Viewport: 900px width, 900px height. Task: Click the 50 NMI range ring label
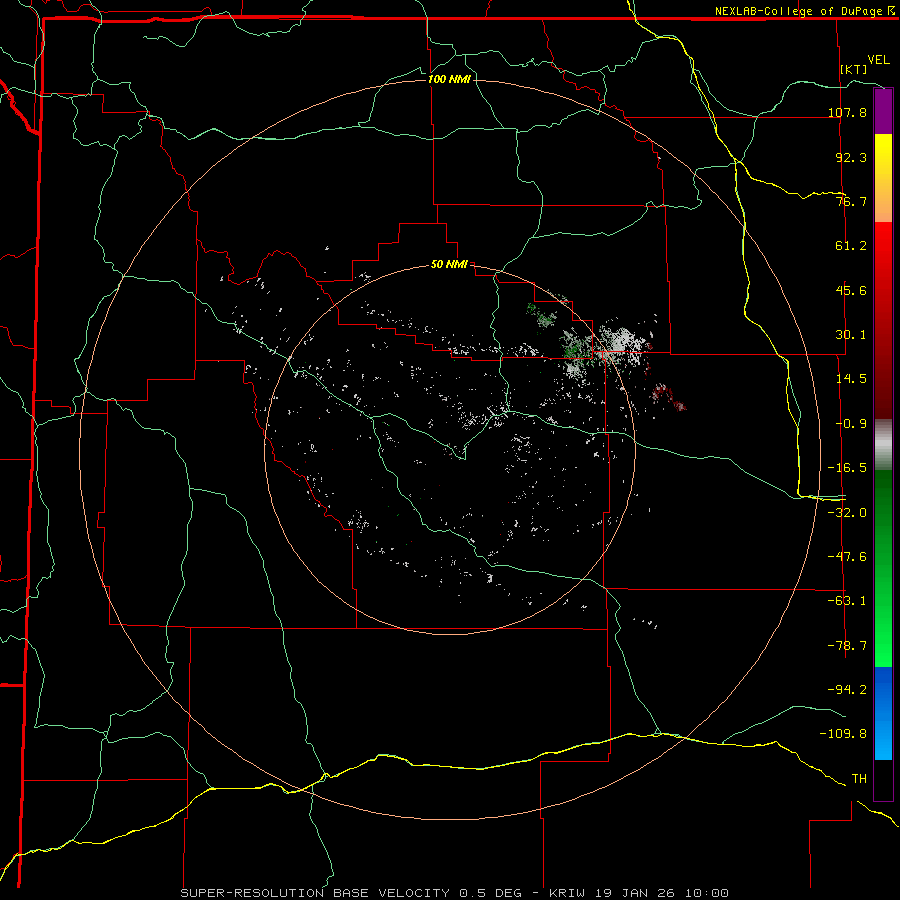point(449,264)
